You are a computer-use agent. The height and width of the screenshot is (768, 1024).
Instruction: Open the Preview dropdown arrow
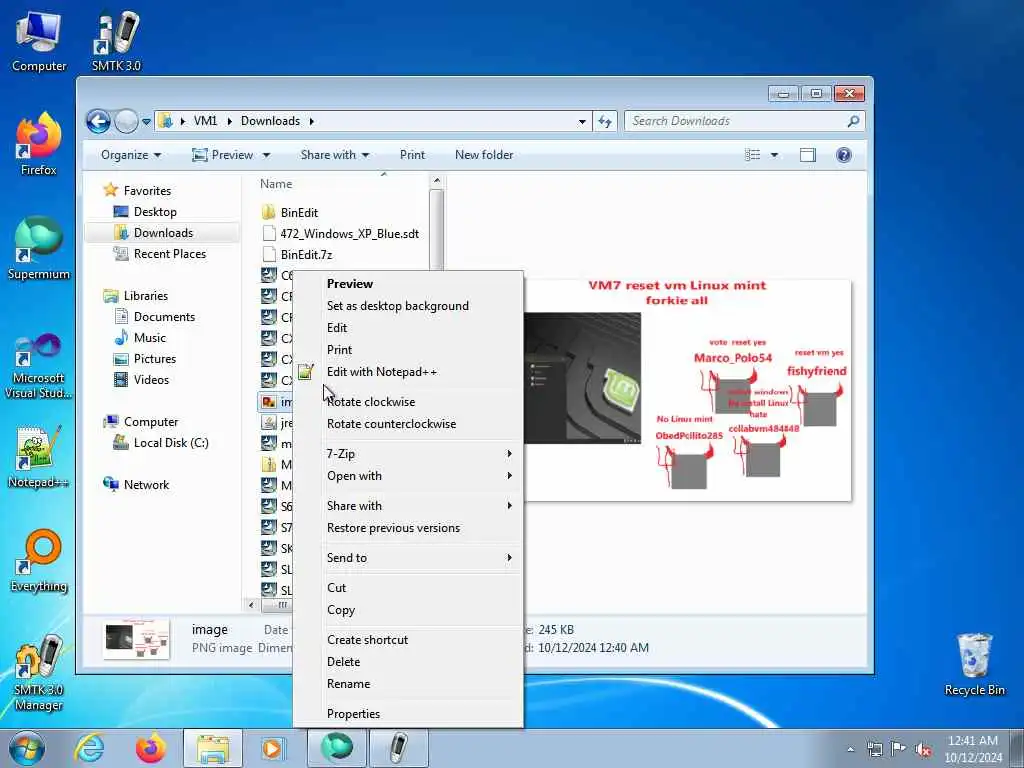coord(266,155)
